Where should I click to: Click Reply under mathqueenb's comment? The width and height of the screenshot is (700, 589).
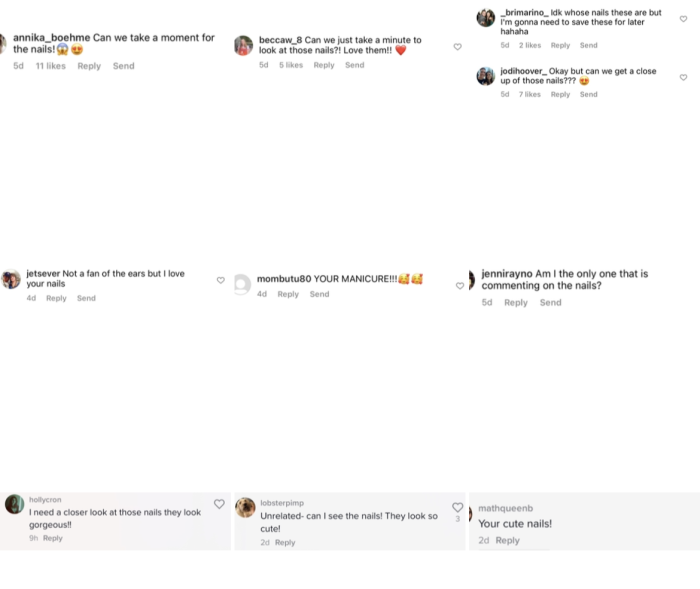coord(508,541)
